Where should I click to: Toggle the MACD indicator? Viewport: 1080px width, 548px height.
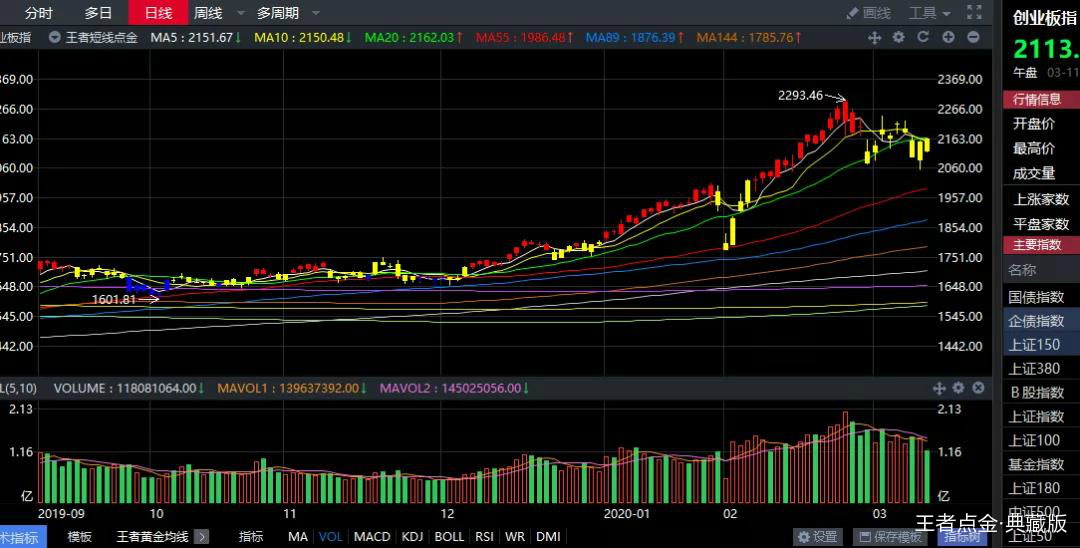tap(372, 537)
